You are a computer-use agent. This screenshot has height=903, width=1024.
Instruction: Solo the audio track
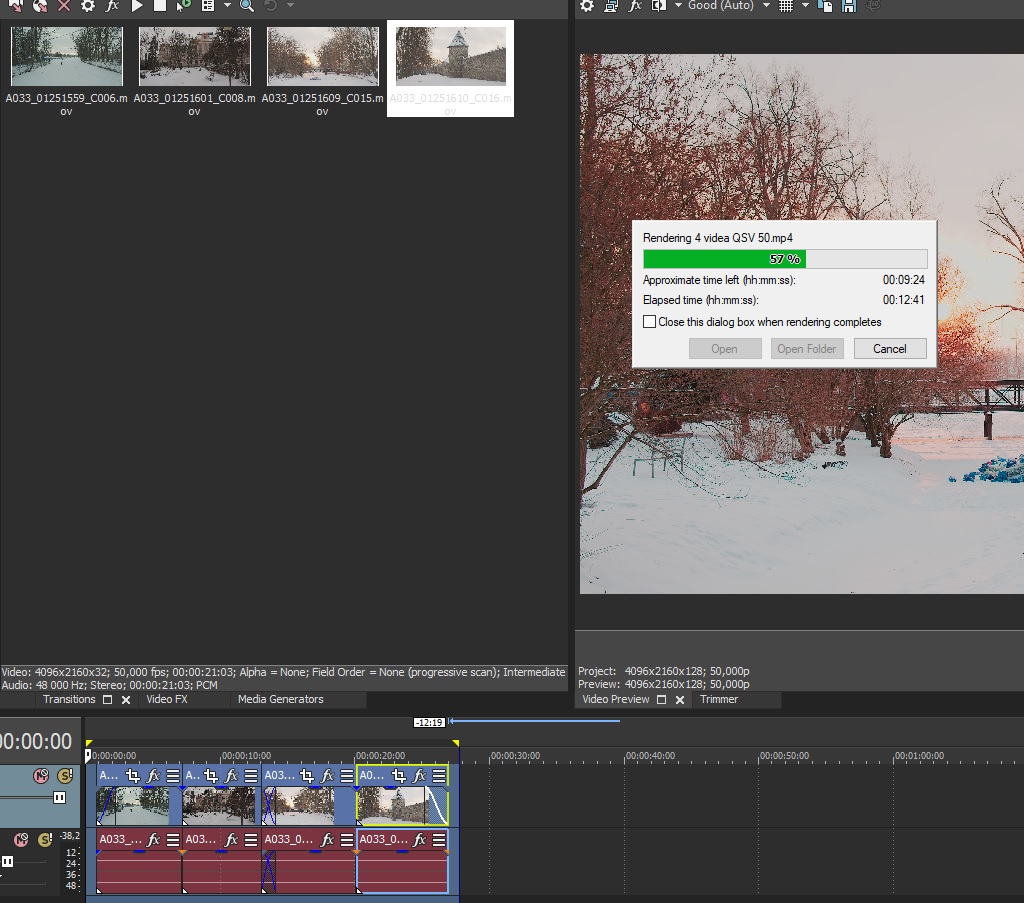coord(45,840)
